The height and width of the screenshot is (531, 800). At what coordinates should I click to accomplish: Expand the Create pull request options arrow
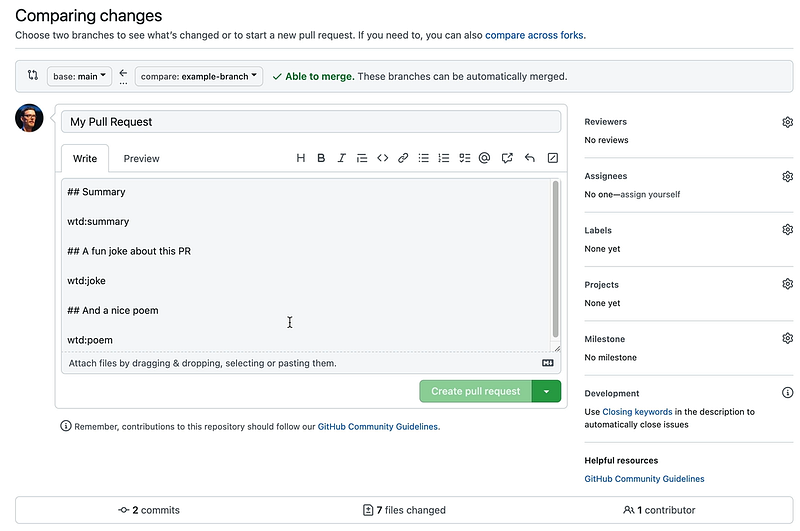[x=546, y=391]
